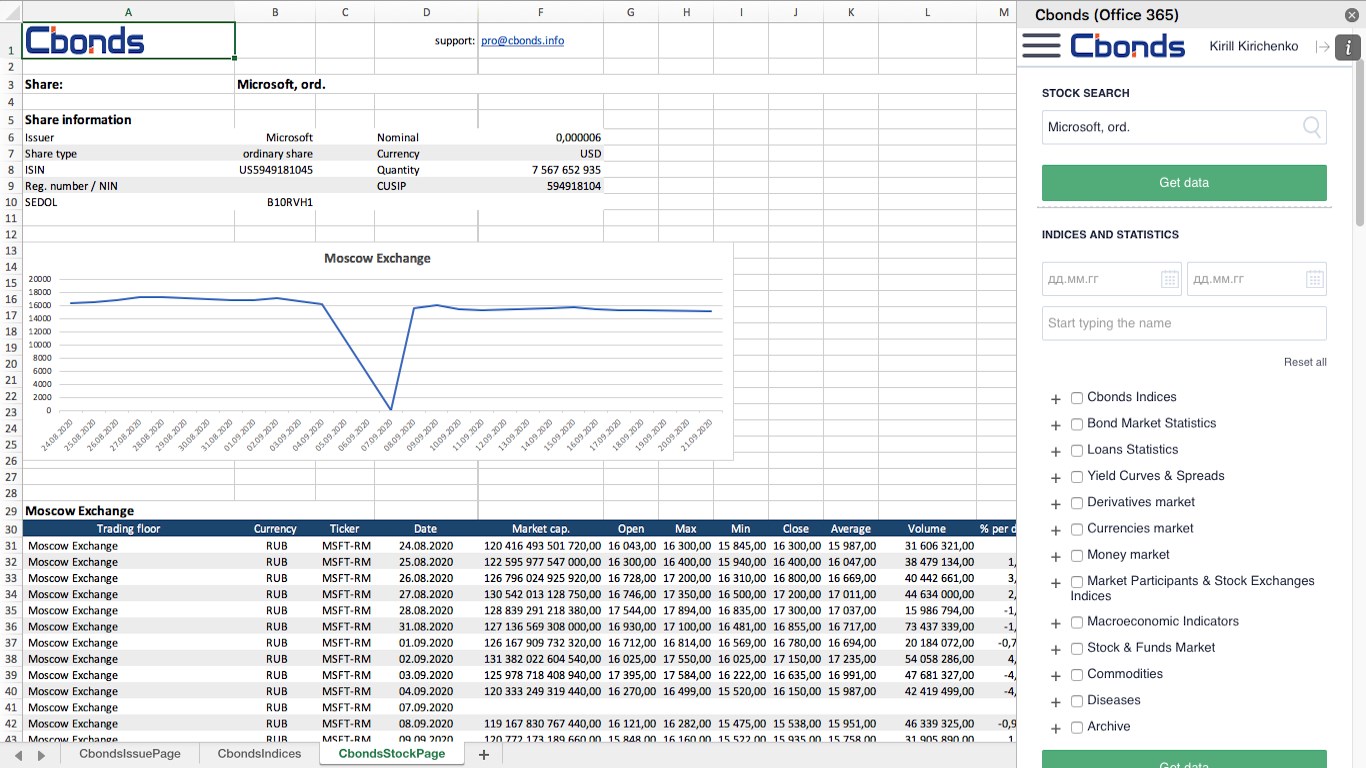Check the Diseases checkbox
Viewport: 1366px width, 768px height.
(1077, 701)
